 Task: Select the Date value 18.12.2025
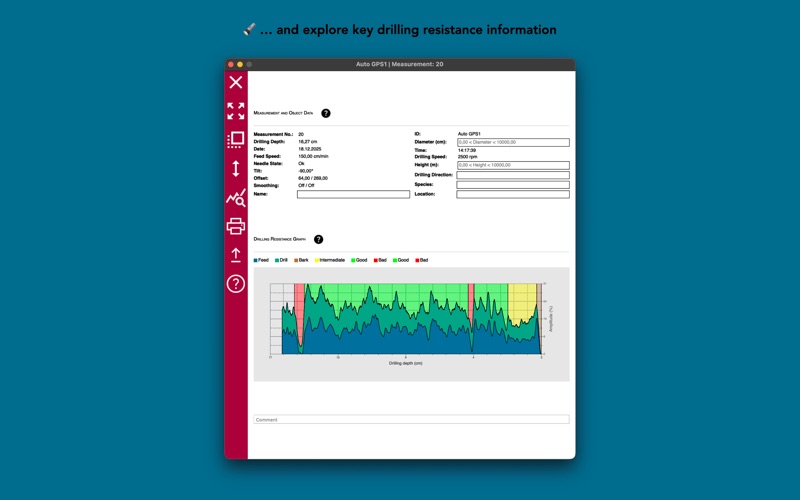point(310,149)
